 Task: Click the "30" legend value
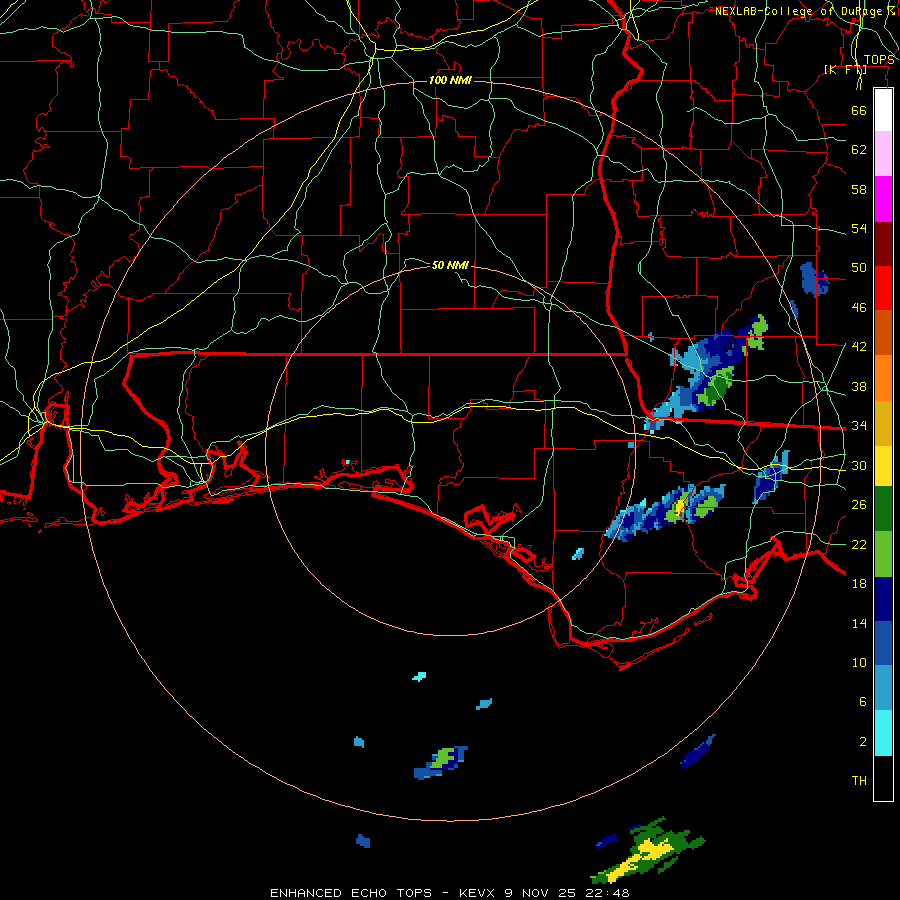[x=859, y=465]
